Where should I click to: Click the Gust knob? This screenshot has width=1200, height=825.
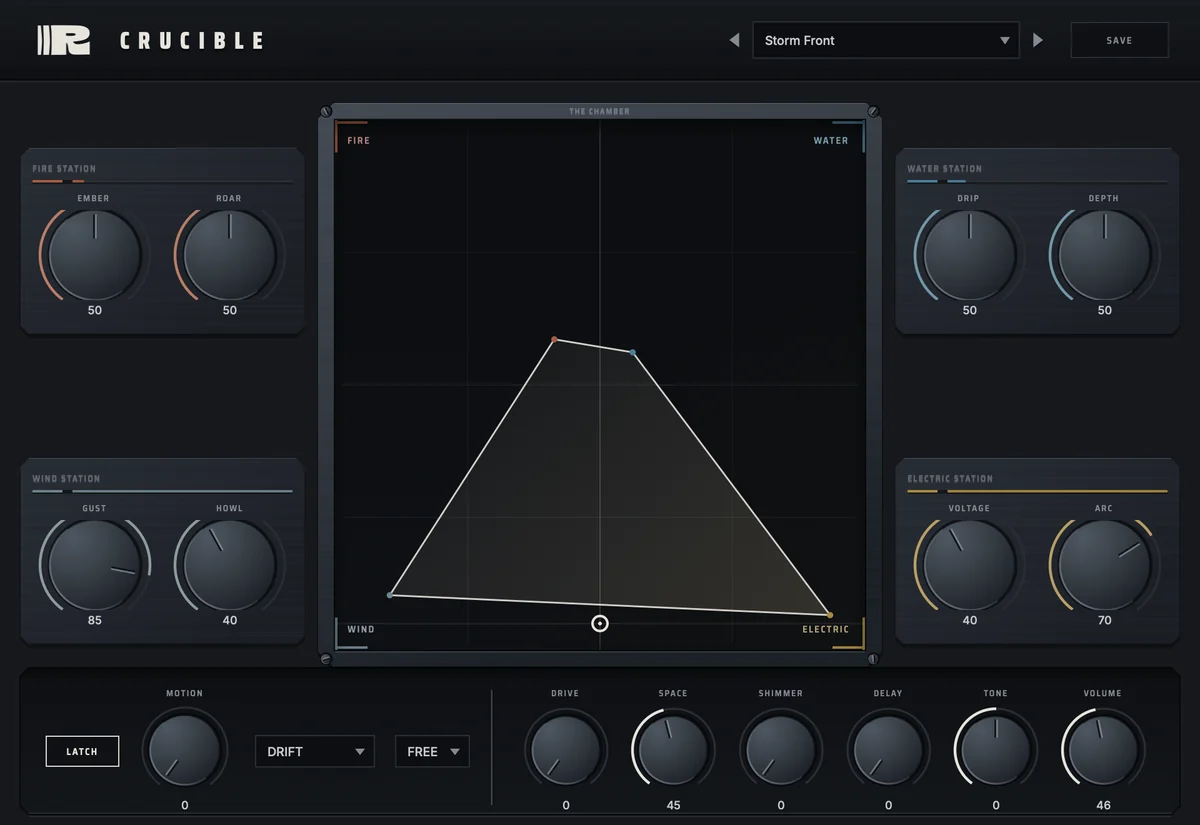(94, 565)
